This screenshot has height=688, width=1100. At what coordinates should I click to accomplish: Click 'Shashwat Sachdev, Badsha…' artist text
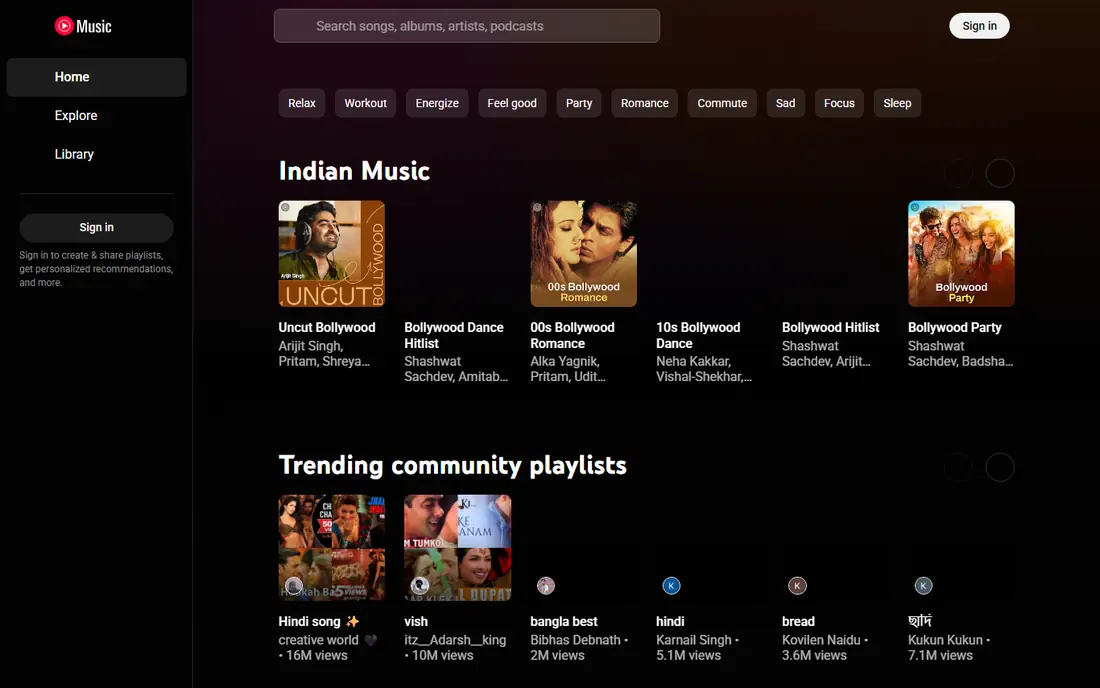coord(960,353)
